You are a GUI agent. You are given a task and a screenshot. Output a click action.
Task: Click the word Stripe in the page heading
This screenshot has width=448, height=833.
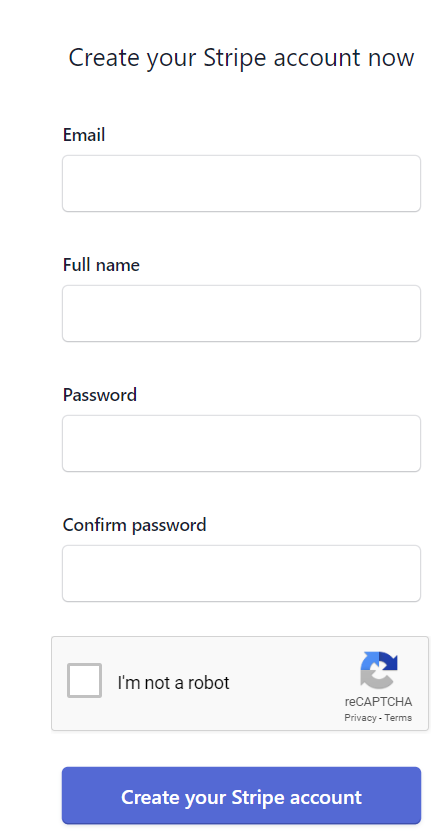234,58
